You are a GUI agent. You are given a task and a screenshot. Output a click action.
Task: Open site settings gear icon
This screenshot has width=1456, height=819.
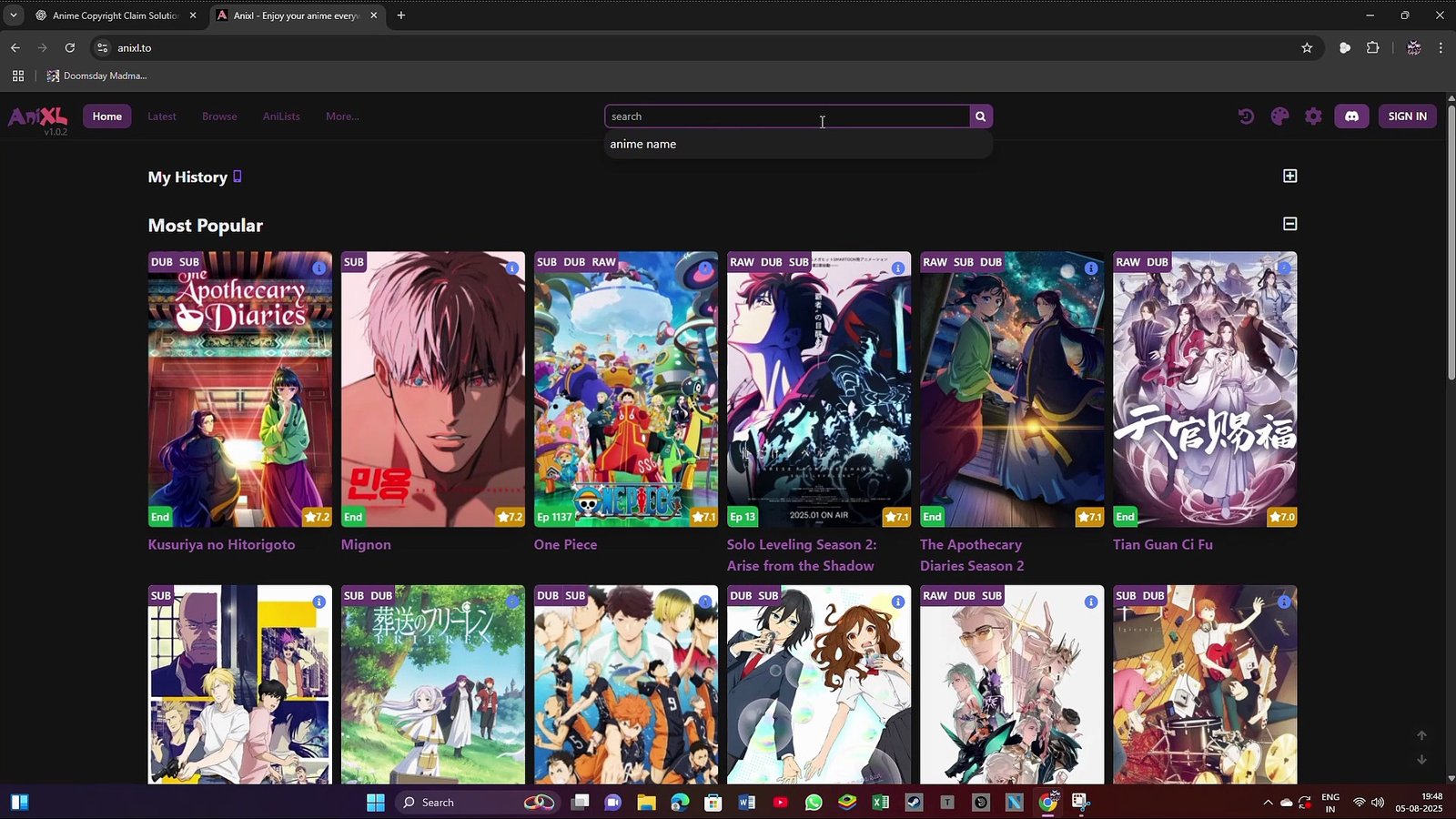tap(1313, 116)
